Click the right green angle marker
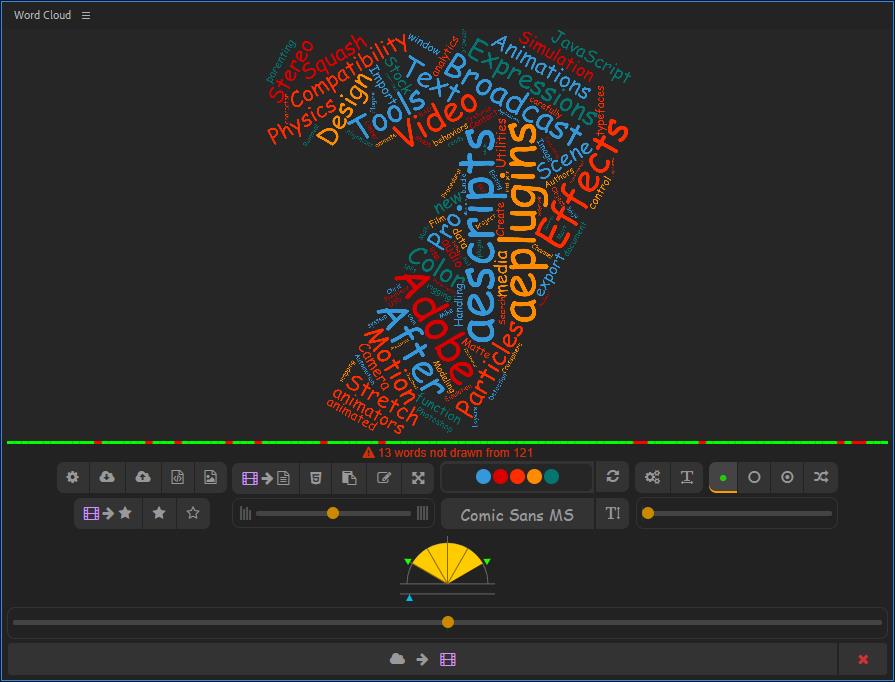The image size is (895, 682). coord(487,562)
